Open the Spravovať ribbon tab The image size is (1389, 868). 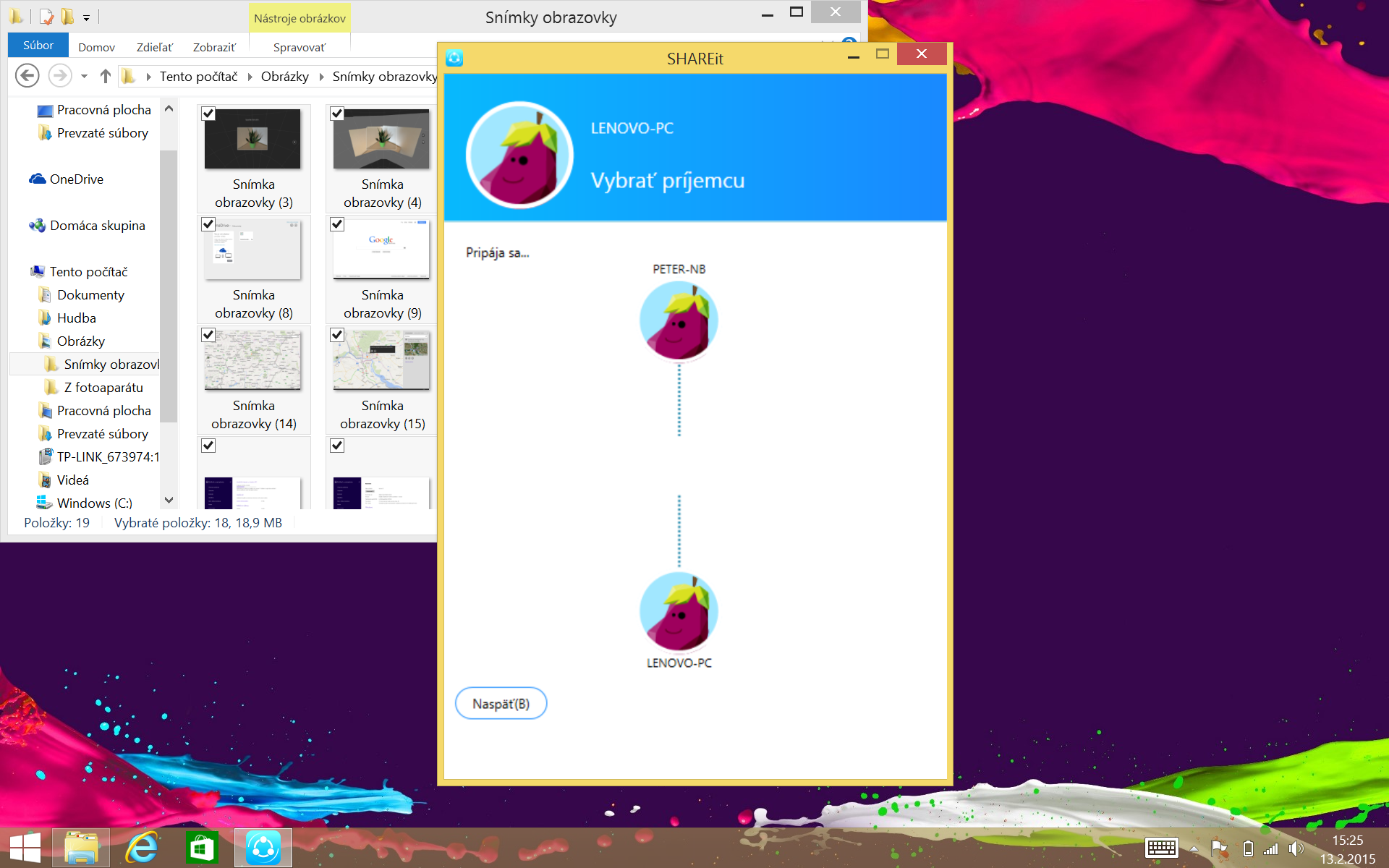click(300, 47)
